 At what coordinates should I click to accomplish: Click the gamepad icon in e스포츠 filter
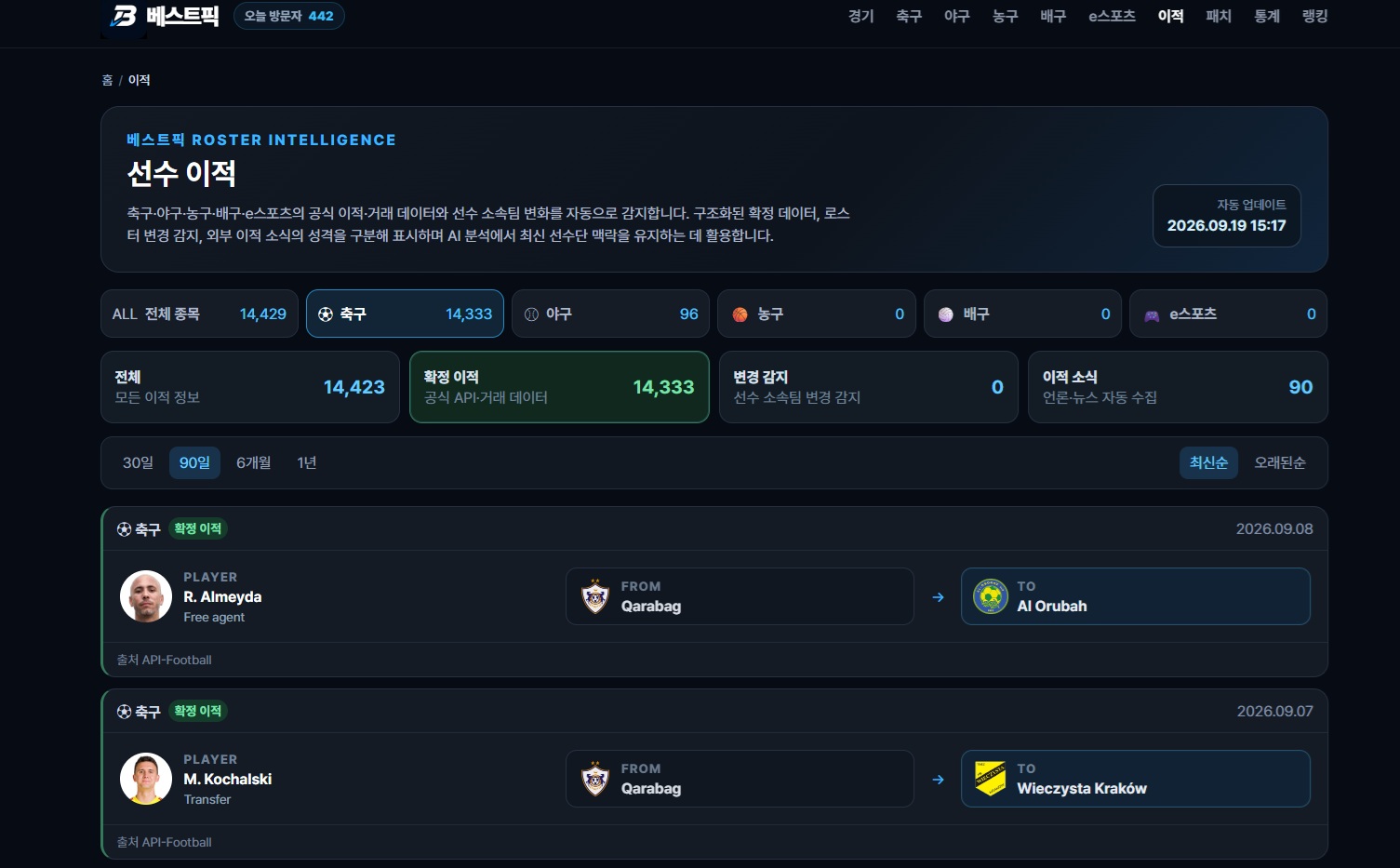(x=1152, y=315)
